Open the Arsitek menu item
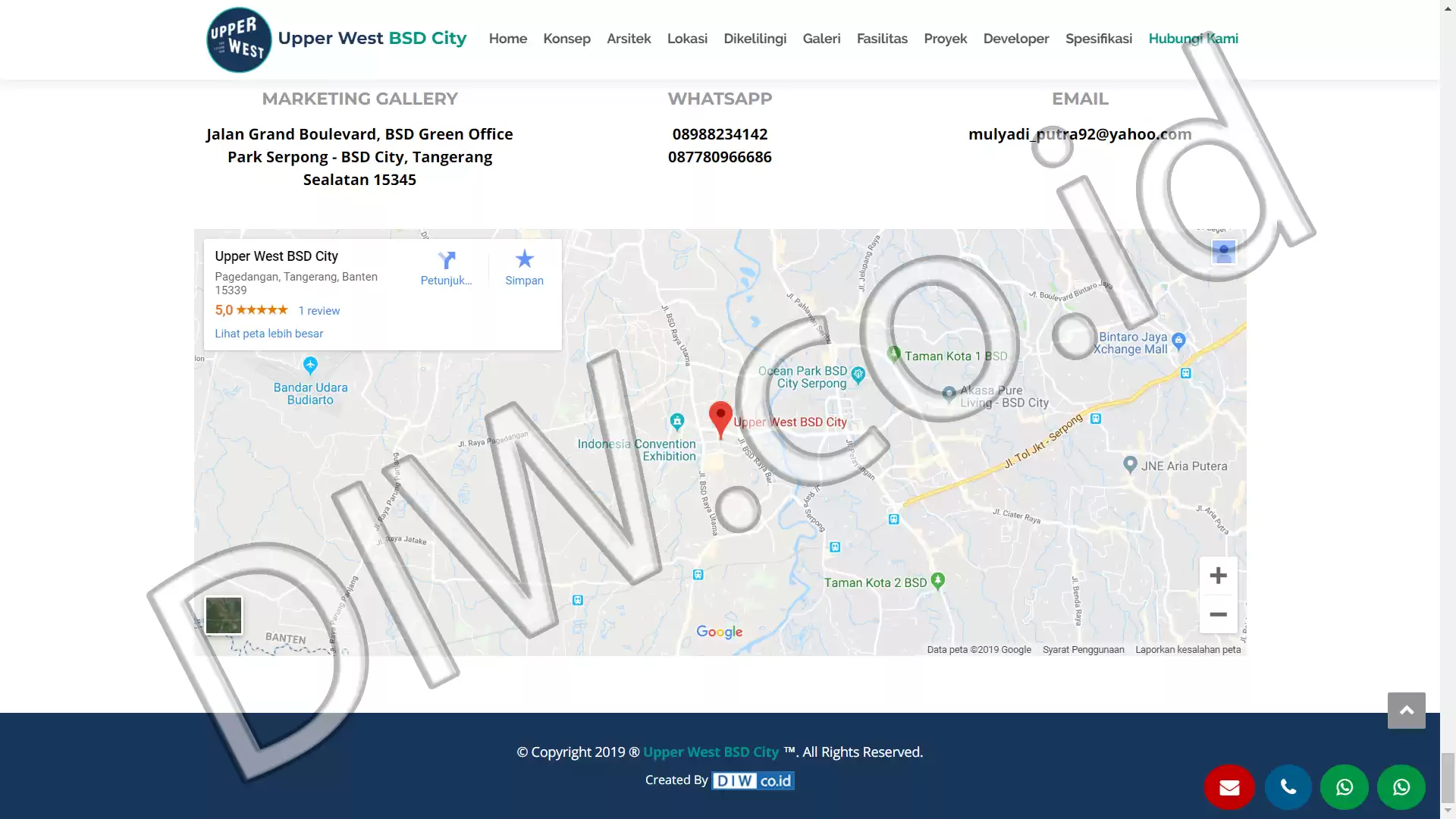Viewport: 1456px width, 819px height. 629,39
